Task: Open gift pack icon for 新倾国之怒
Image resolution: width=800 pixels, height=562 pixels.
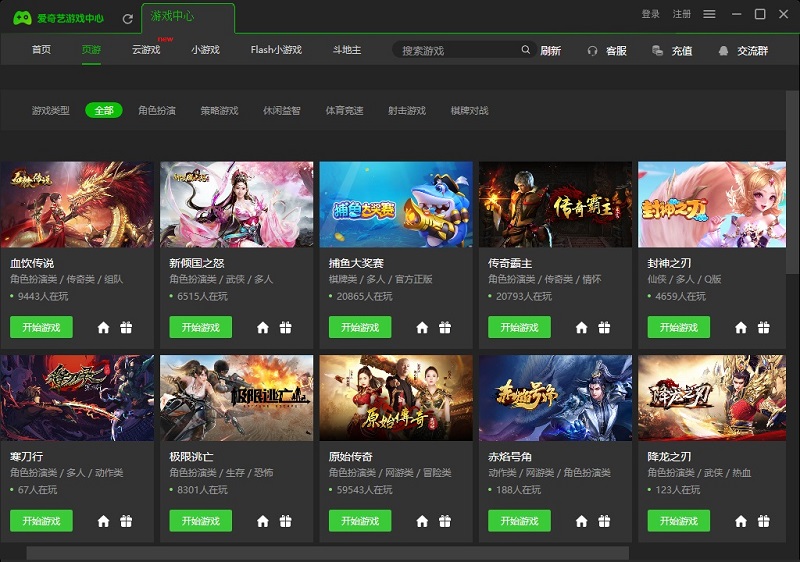Action: 286,327
